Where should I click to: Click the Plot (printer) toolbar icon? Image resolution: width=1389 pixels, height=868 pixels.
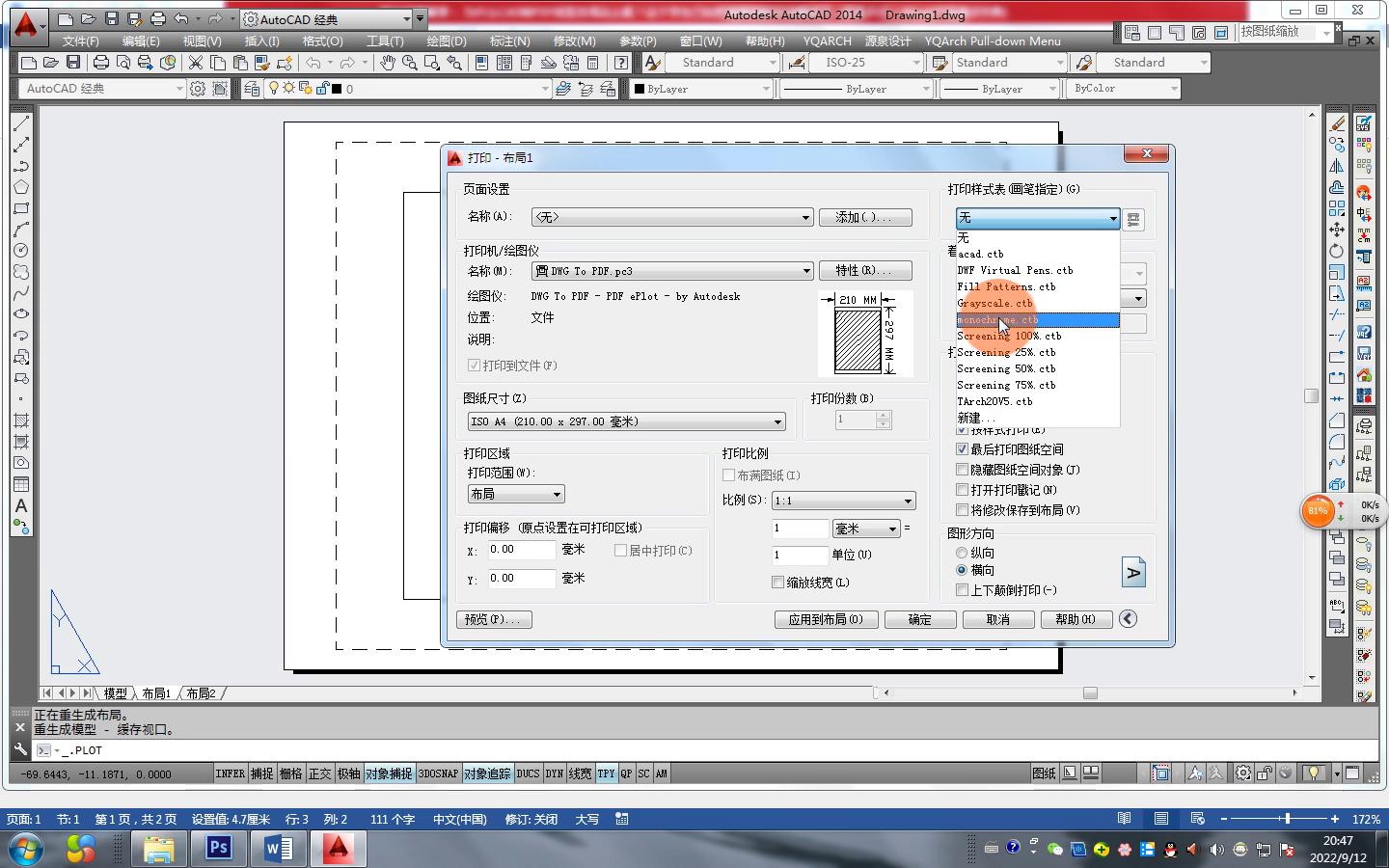pos(100,63)
